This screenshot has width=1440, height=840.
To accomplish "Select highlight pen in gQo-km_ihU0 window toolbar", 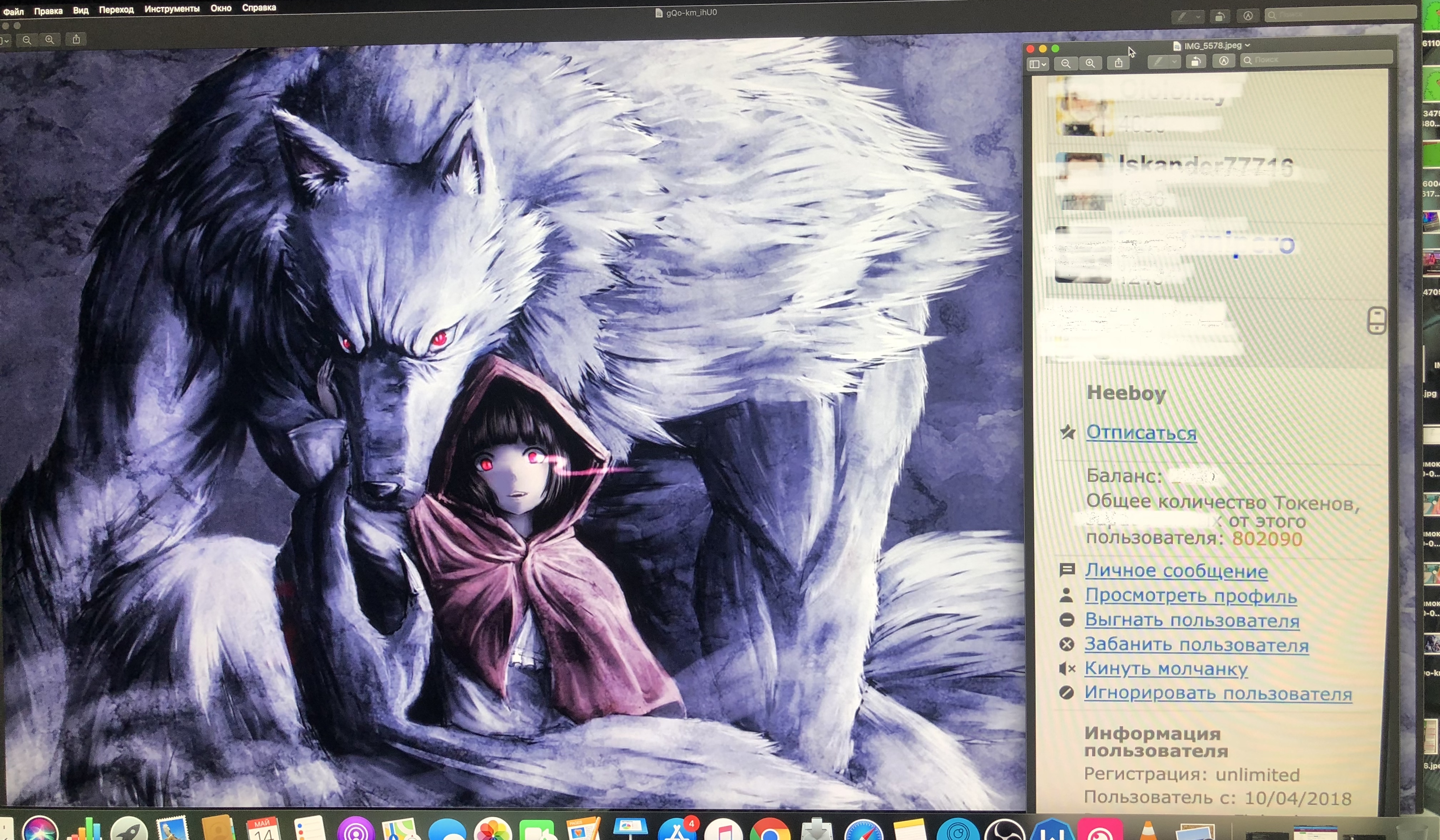I will pos(1182,16).
